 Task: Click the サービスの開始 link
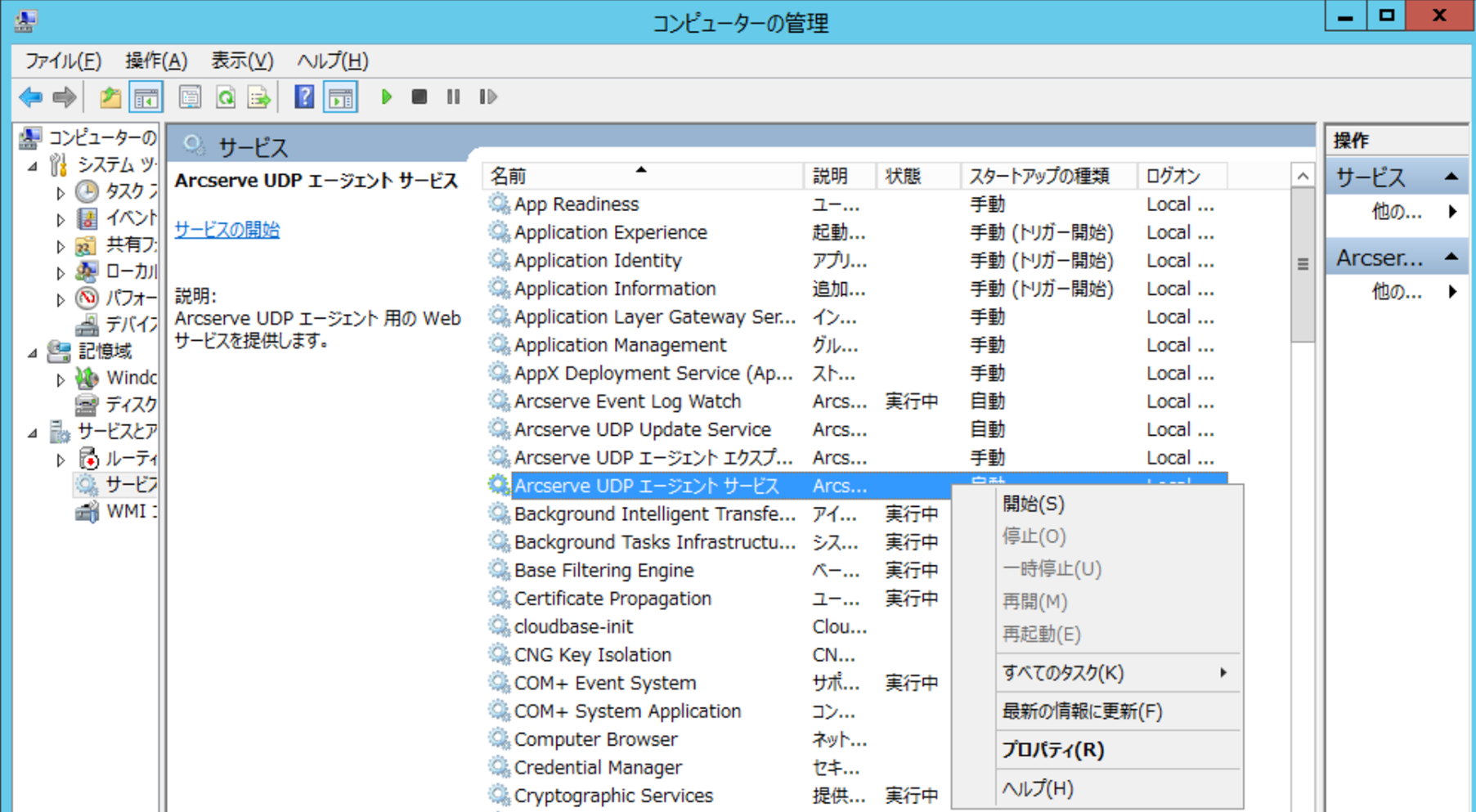pos(227,231)
